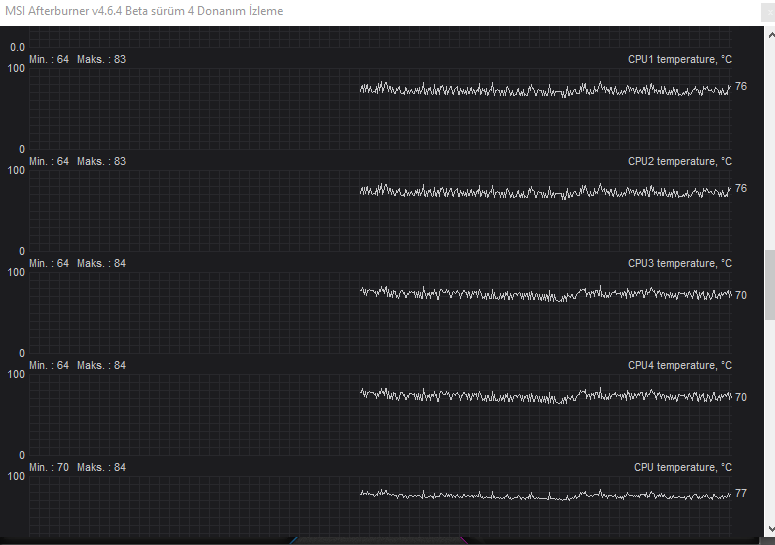Click the CPU1 Min. : 64 reading
Viewport: 775px width, 545px height.
[x=49, y=59]
